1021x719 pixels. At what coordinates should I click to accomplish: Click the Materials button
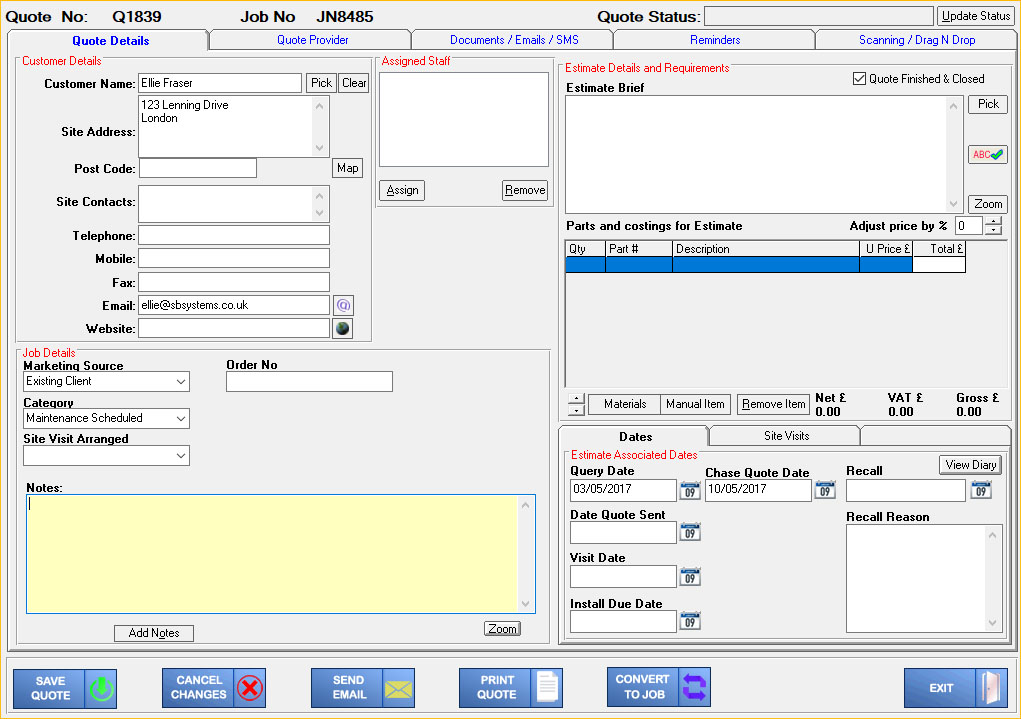624,404
